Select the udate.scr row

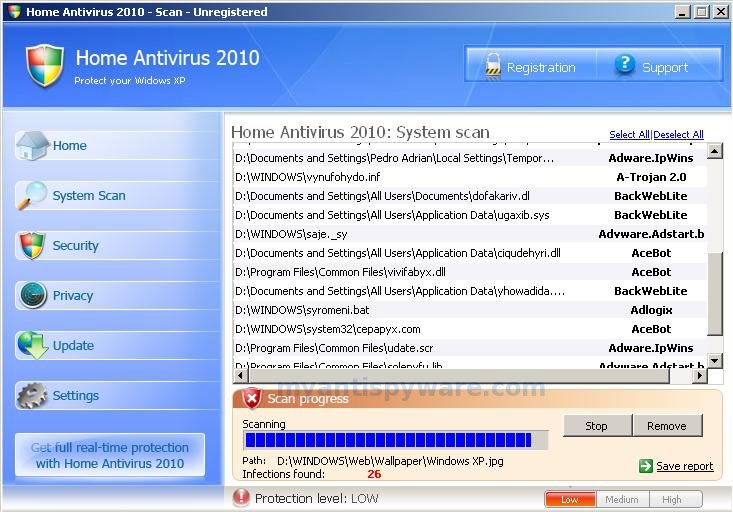(470, 348)
